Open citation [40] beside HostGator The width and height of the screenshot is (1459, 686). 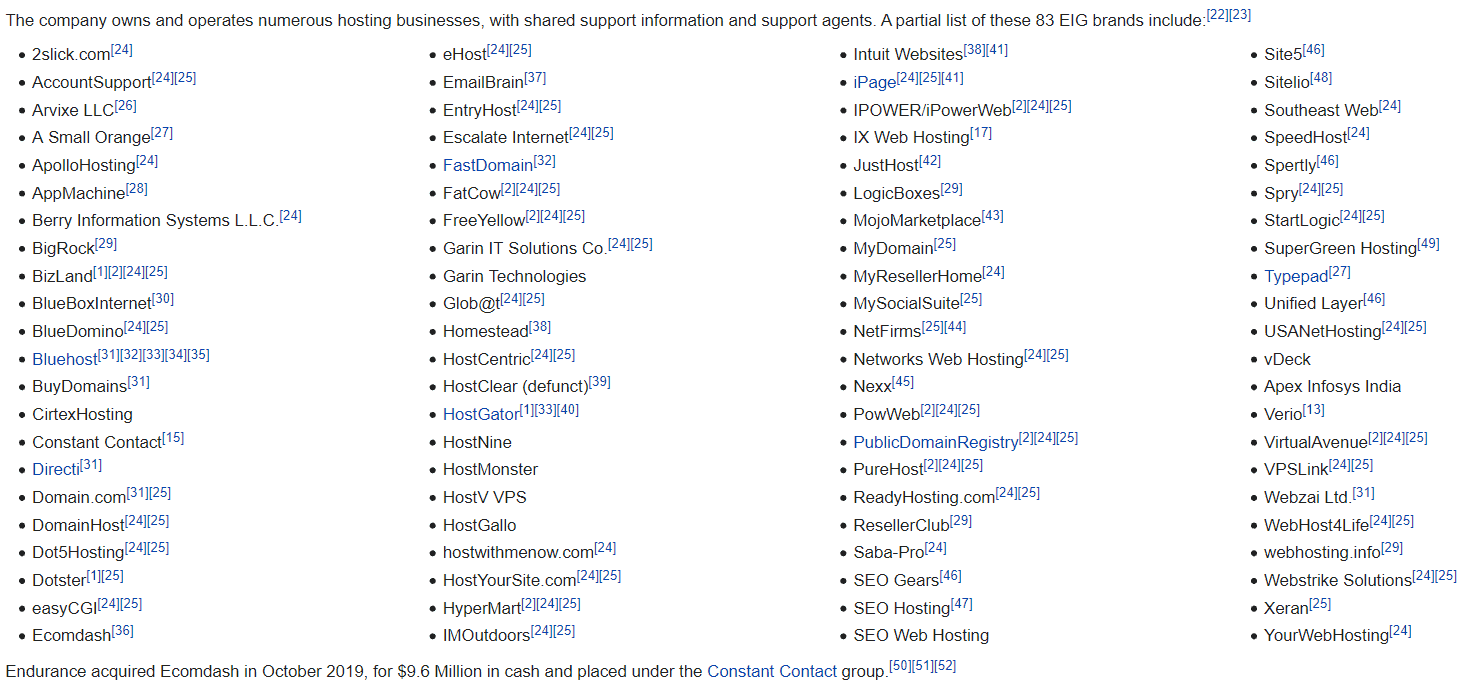[x=568, y=410]
